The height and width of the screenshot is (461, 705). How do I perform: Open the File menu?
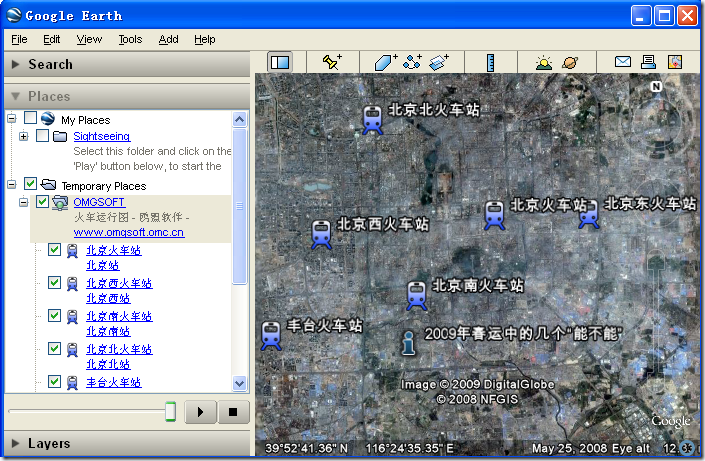[19, 40]
